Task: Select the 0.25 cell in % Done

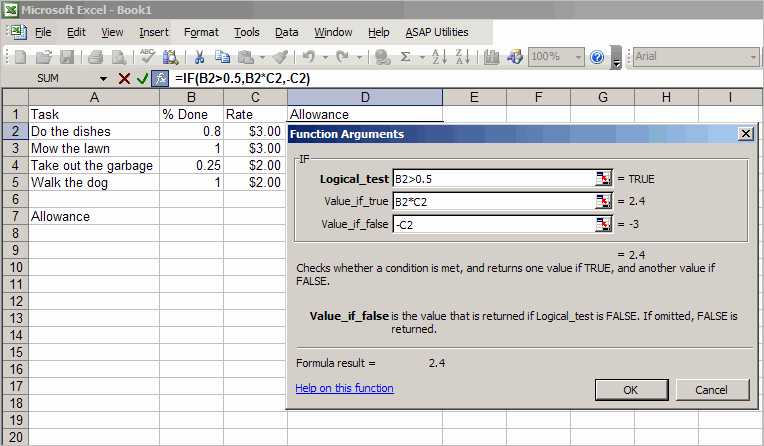Action: [x=191, y=165]
